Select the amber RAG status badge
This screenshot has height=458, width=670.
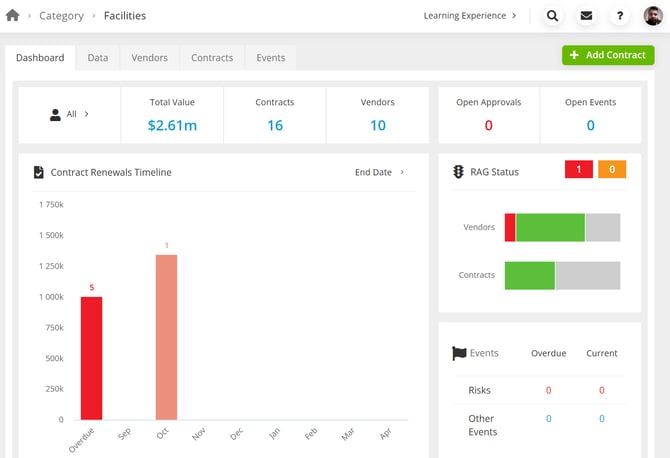612,169
